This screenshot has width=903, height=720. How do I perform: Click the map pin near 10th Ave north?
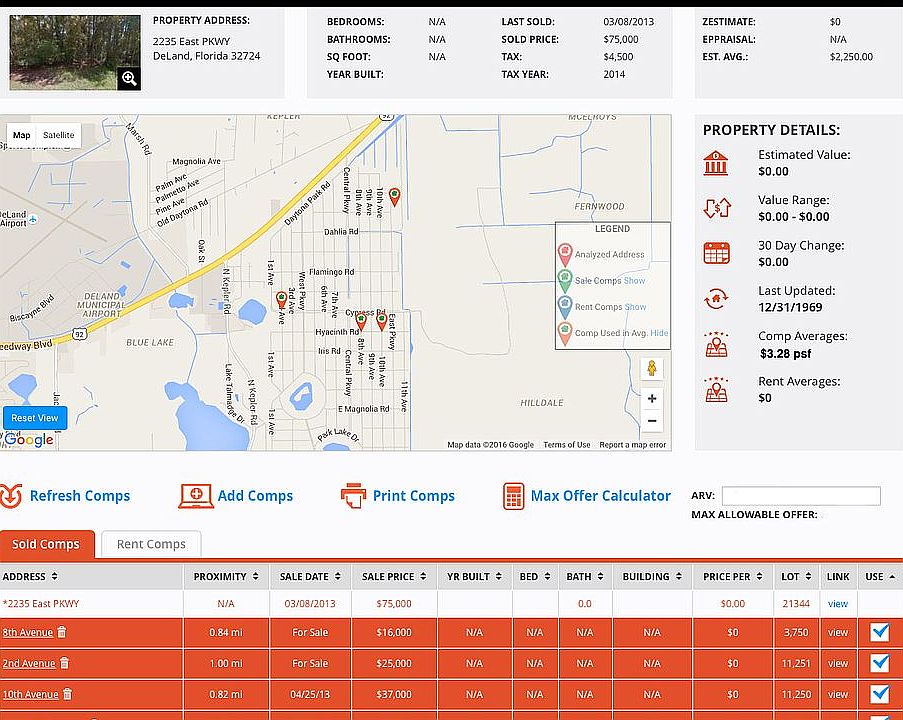394,197
